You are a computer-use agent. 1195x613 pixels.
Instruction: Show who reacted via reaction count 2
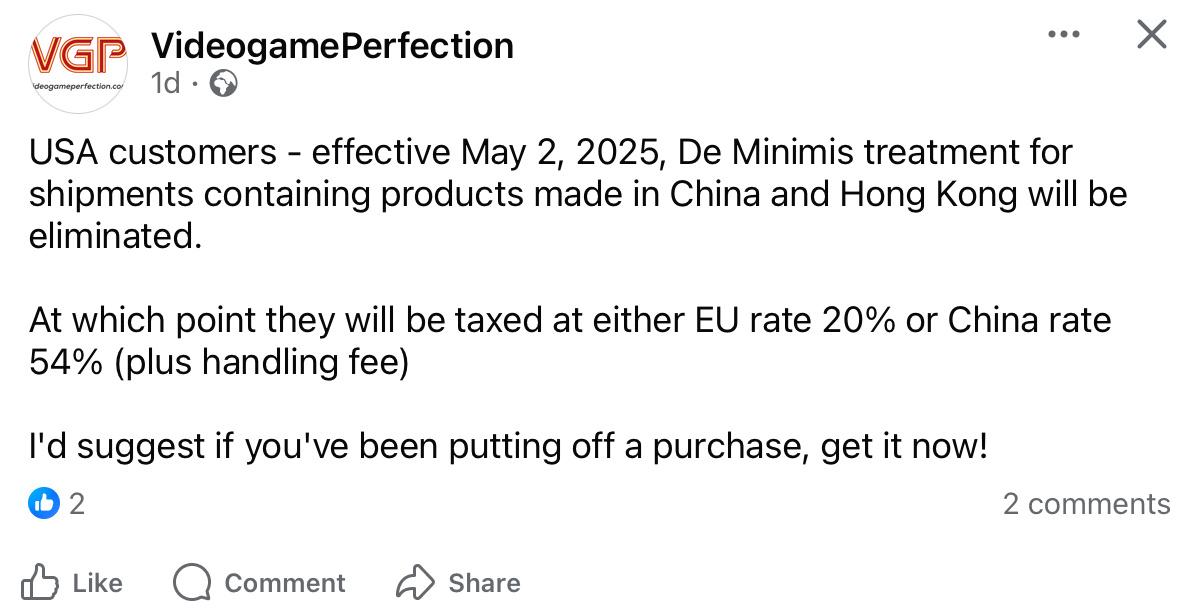(77, 504)
